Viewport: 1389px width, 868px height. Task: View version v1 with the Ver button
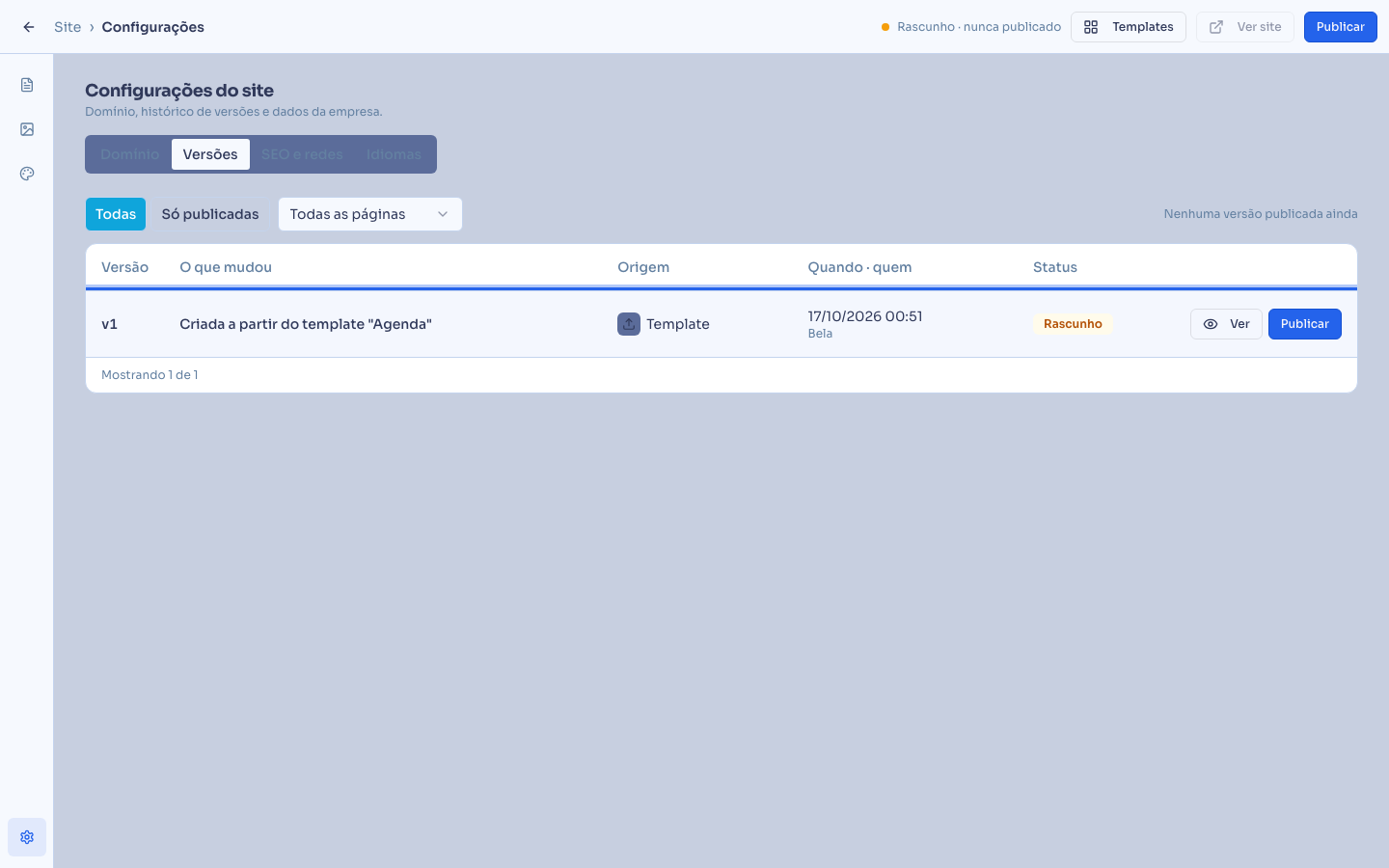click(1226, 324)
